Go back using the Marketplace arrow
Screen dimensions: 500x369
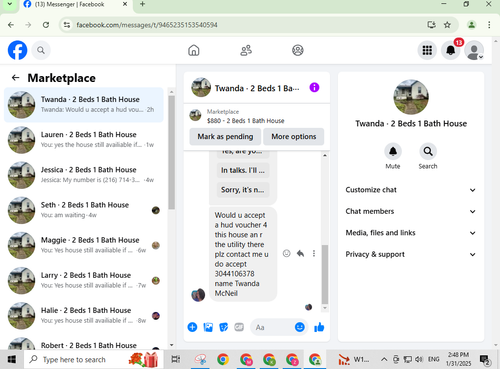[x=15, y=78]
